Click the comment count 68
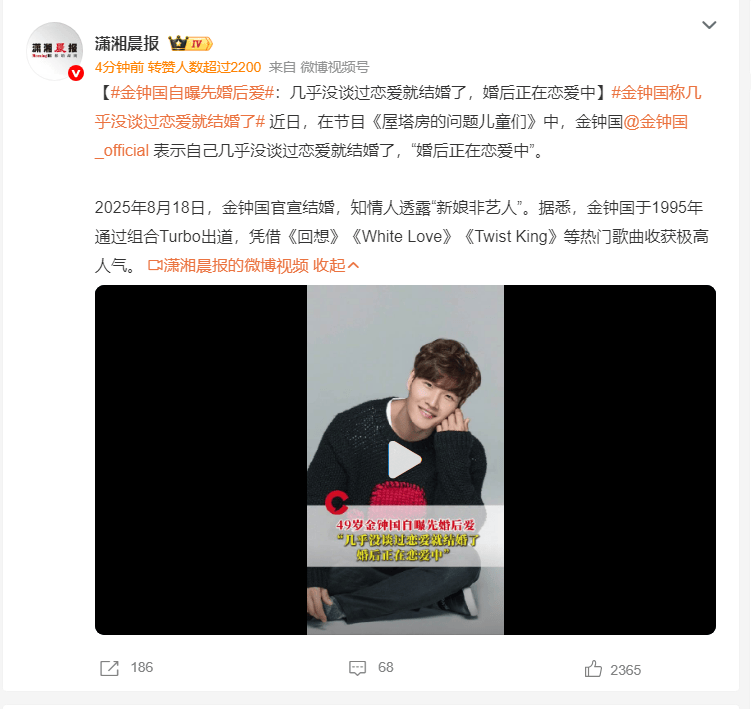 pyautogui.click(x=386, y=667)
